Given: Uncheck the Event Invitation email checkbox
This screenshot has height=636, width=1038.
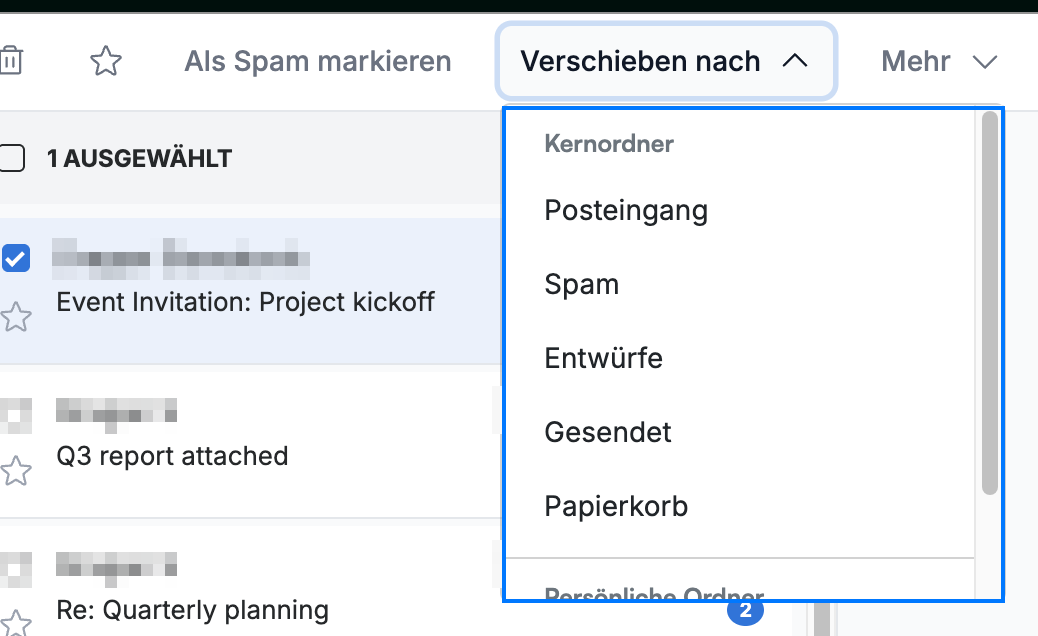Looking at the screenshot, I should tap(16, 258).
